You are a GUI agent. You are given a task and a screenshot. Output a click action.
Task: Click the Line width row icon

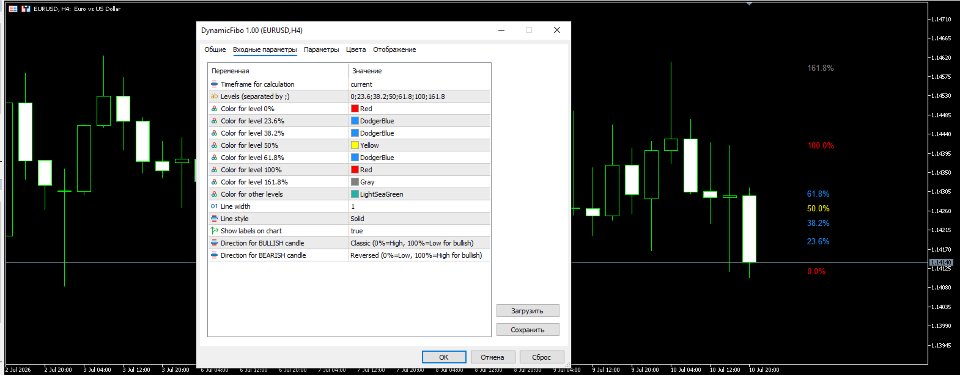tap(214, 206)
